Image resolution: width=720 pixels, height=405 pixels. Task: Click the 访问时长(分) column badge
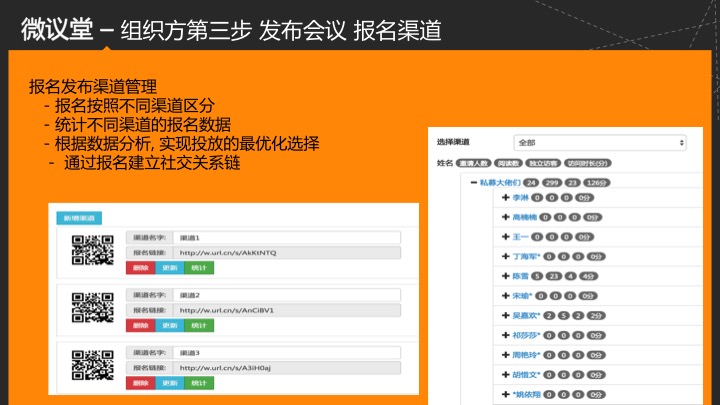click(587, 162)
